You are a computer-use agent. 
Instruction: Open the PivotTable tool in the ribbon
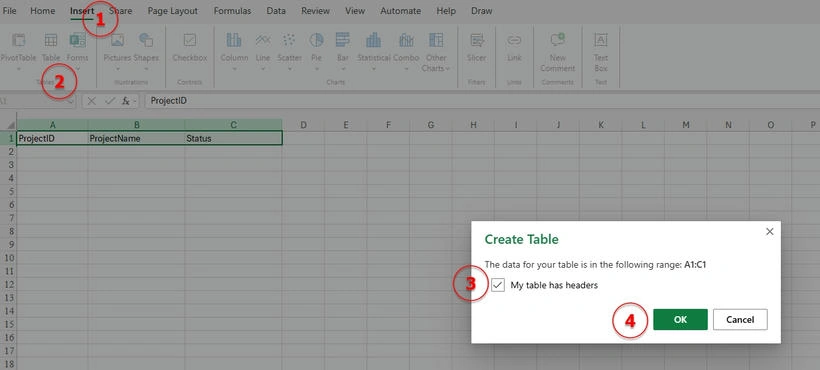click(x=18, y=48)
